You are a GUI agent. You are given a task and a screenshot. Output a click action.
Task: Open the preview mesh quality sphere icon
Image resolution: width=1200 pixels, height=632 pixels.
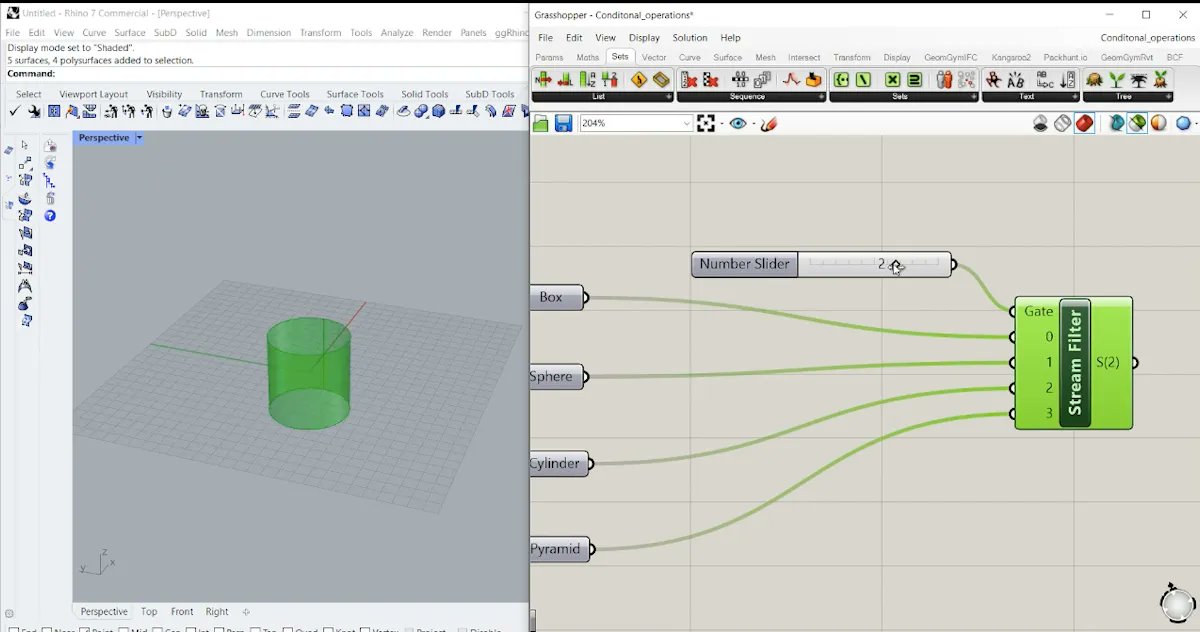1158,123
